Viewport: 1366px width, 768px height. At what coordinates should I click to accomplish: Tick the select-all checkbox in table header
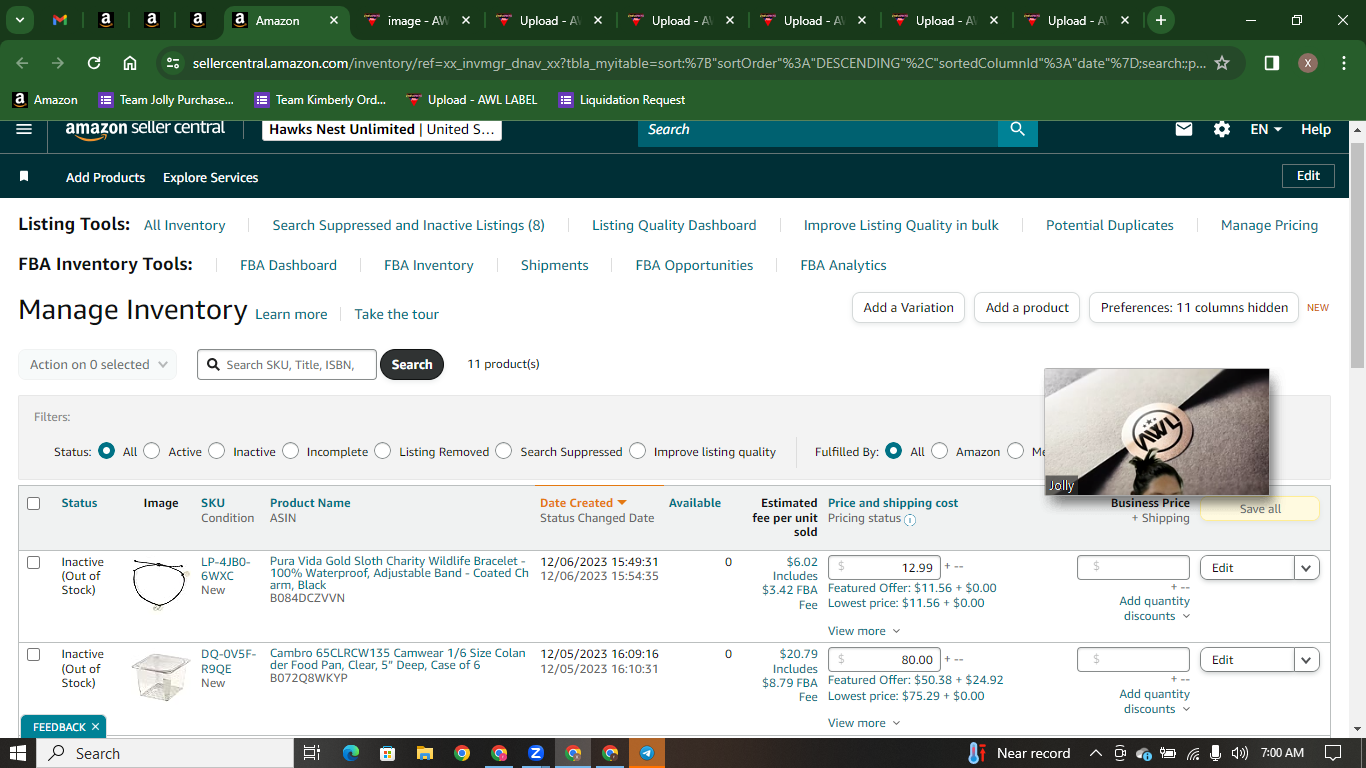tap(34, 503)
